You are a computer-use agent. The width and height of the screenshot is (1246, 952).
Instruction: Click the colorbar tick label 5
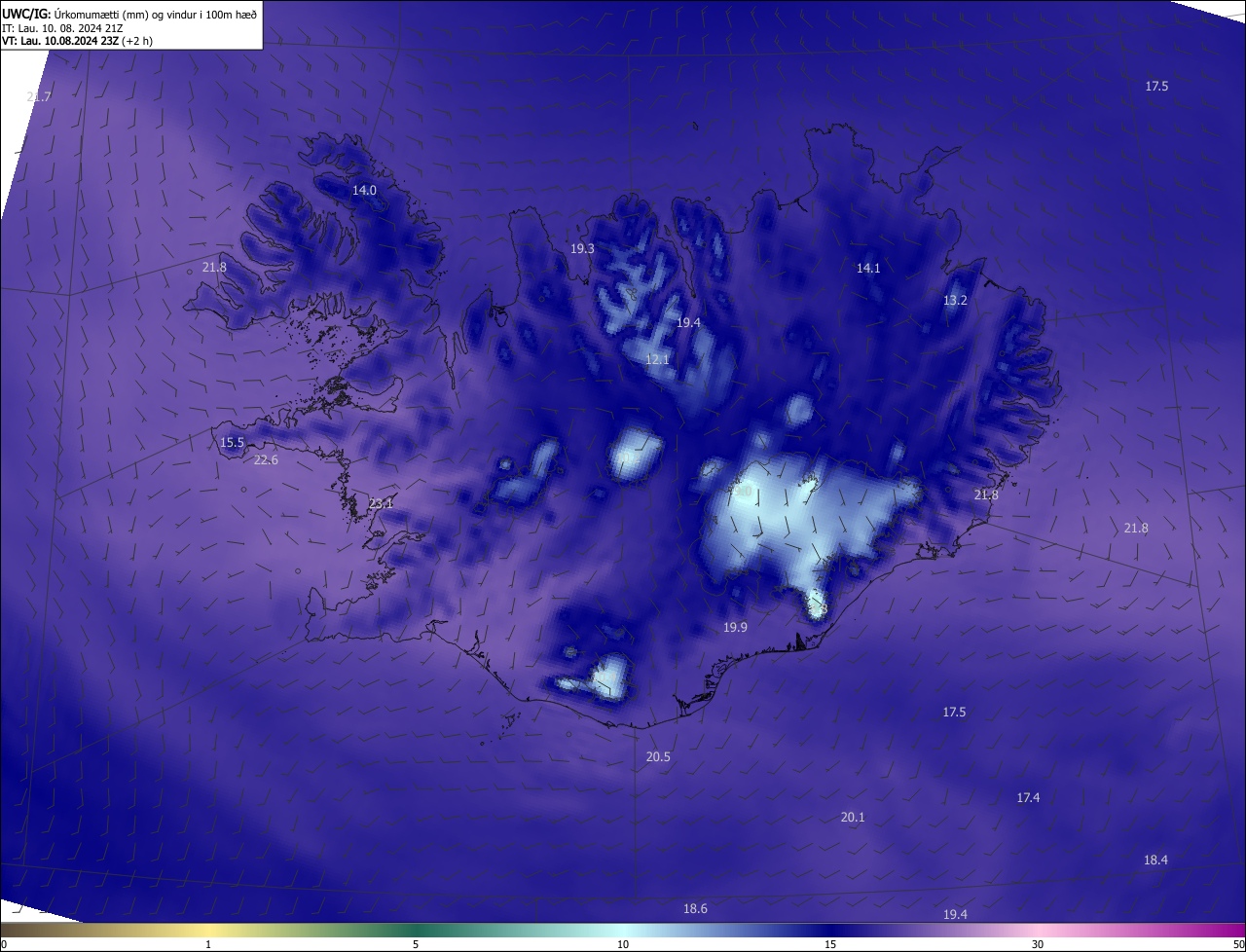point(416,944)
